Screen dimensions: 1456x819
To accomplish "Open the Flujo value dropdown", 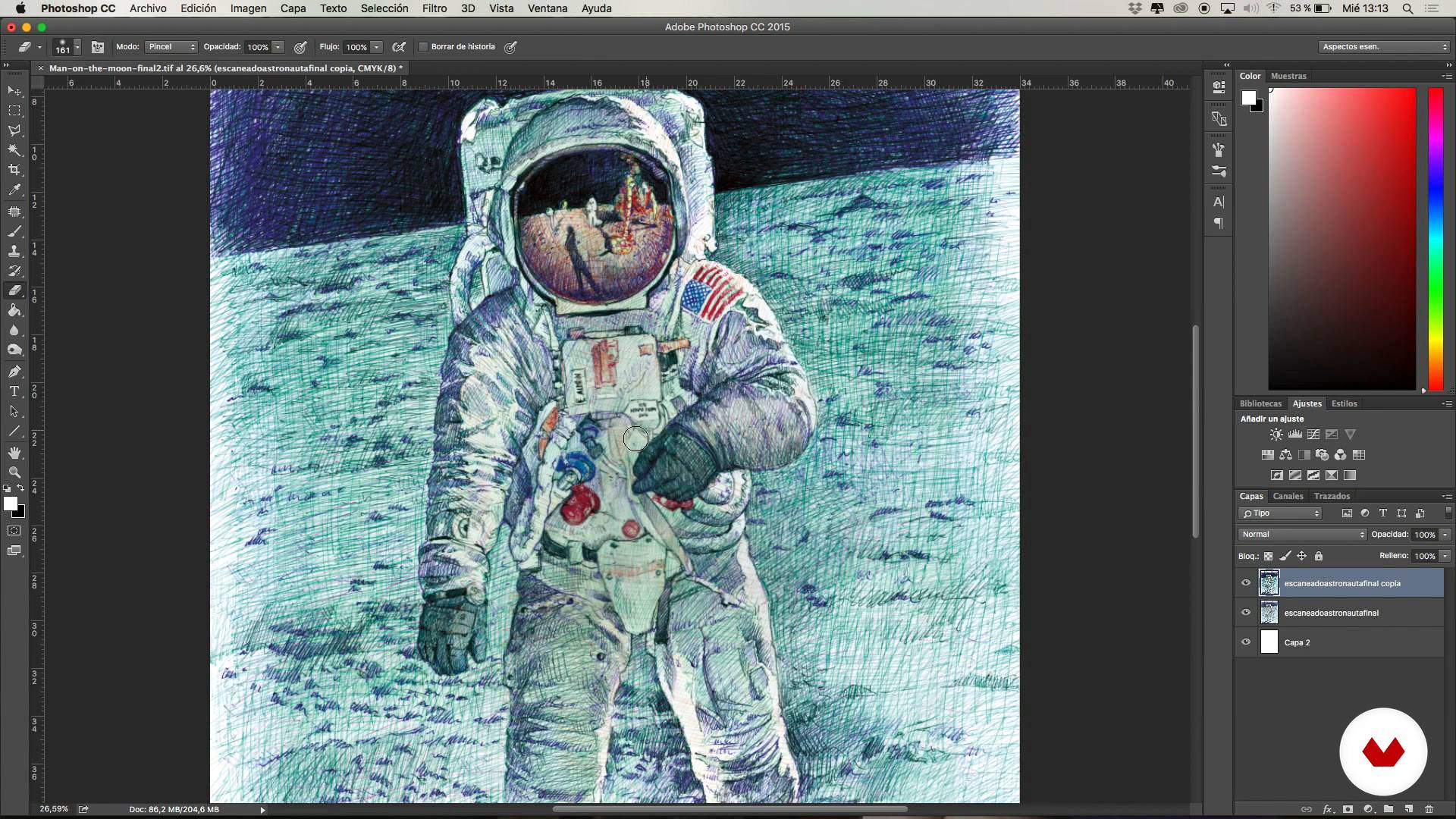I will (377, 47).
